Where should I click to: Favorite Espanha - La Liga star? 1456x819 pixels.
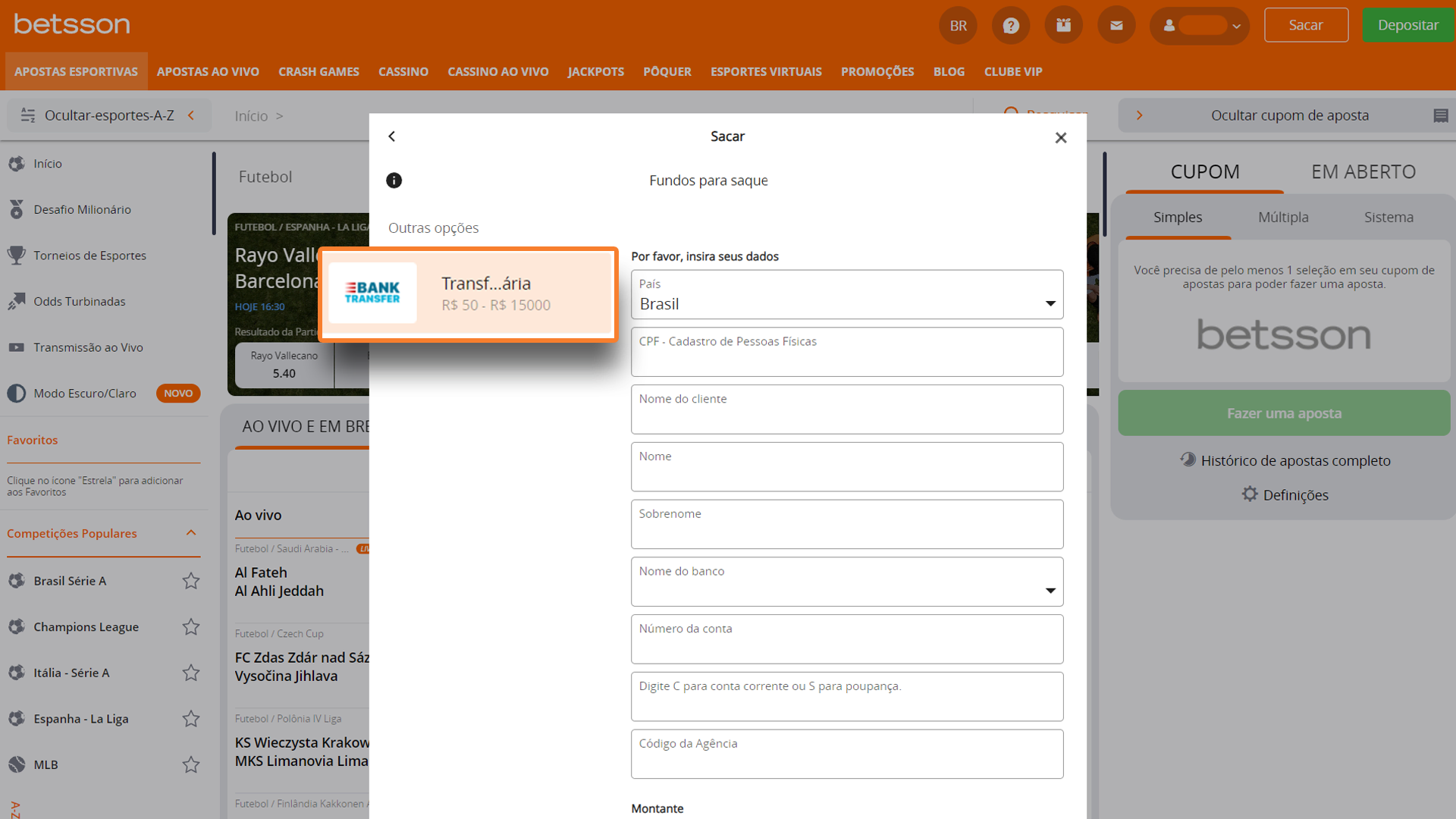(x=191, y=719)
